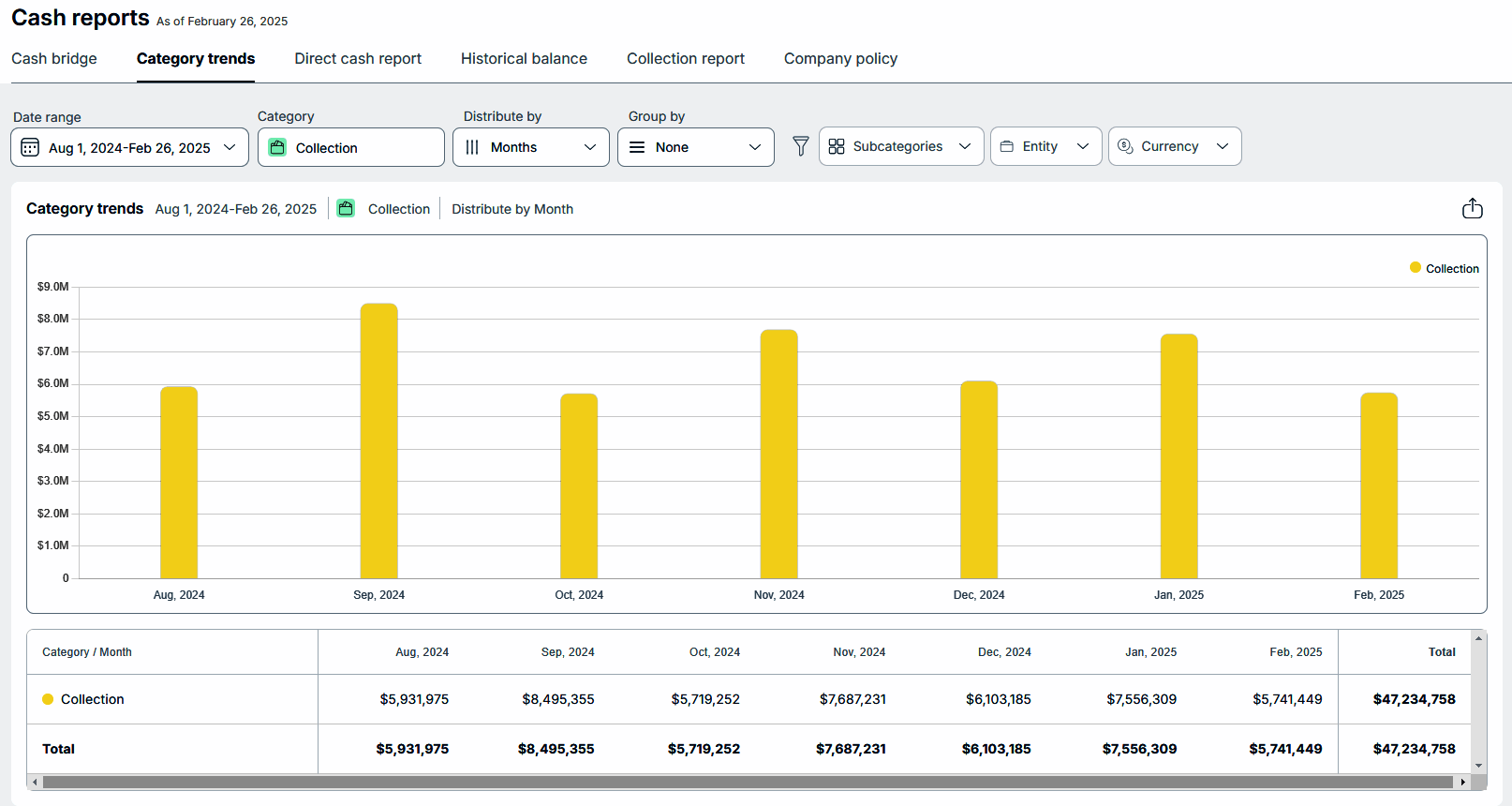The width and height of the screenshot is (1512, 806).
Task: Click the export share icon
Action: pyautogui.click(x=1472, y=208)
